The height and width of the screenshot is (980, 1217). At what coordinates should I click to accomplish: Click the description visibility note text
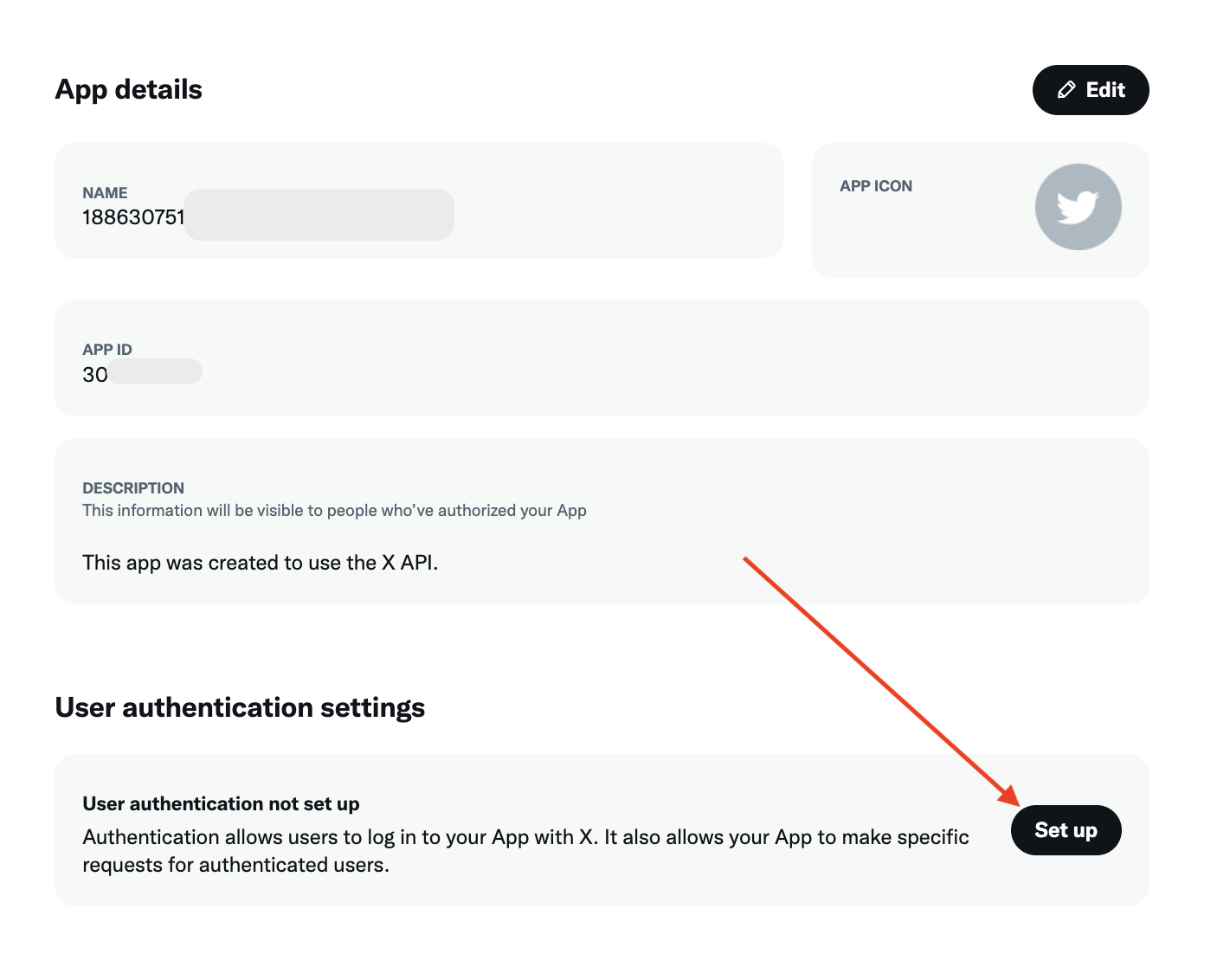(334, 511)
